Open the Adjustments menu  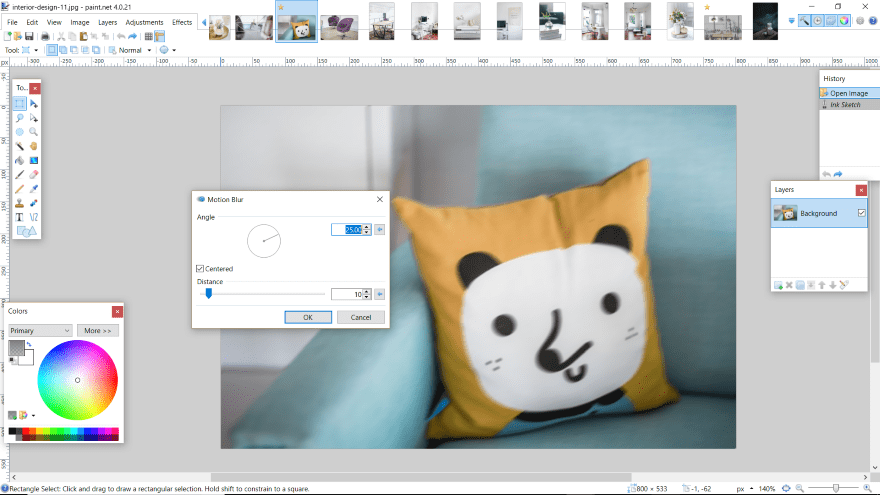click(x=144, y=21)
